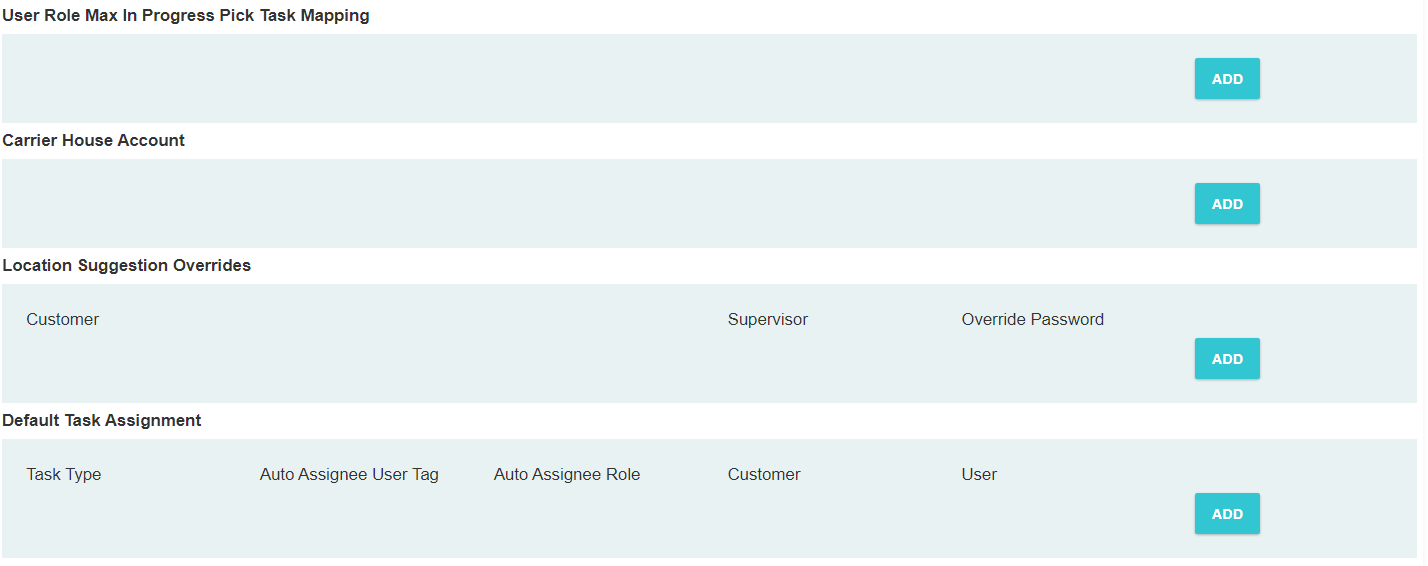
Task: Click blank area below Supervisor in overrides panel
Action: [767, 365]
